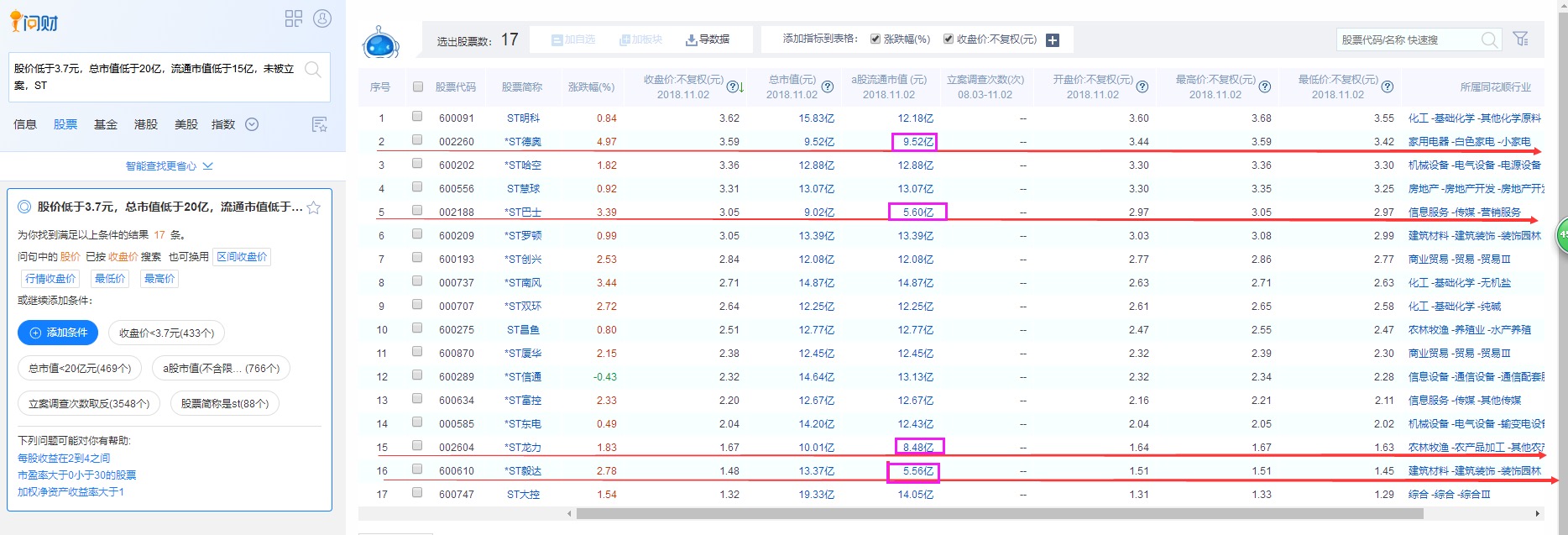
Task: Click help icon for 最高价 column
Action: (1265, 87)
